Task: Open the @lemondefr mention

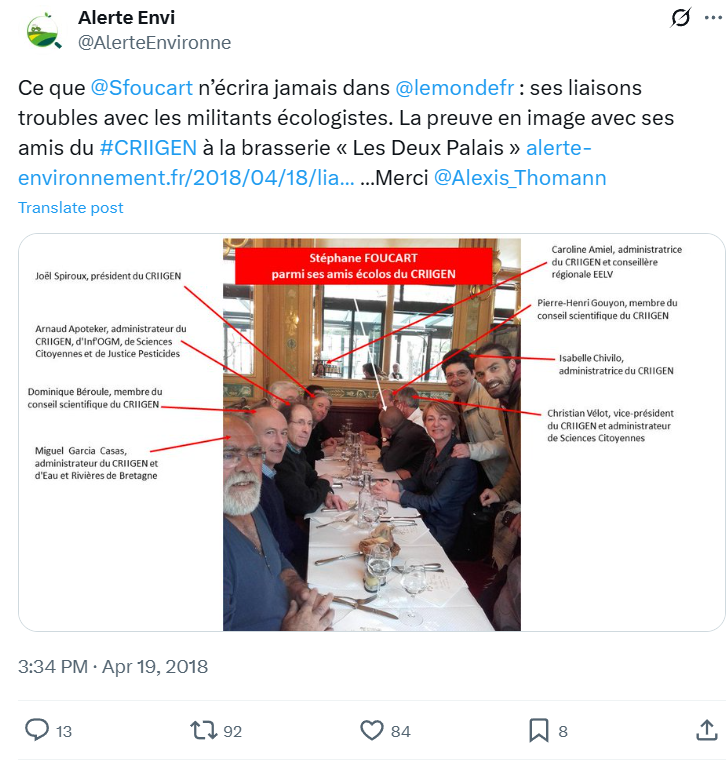Action: pyautogui.click(x=454, y=88)
